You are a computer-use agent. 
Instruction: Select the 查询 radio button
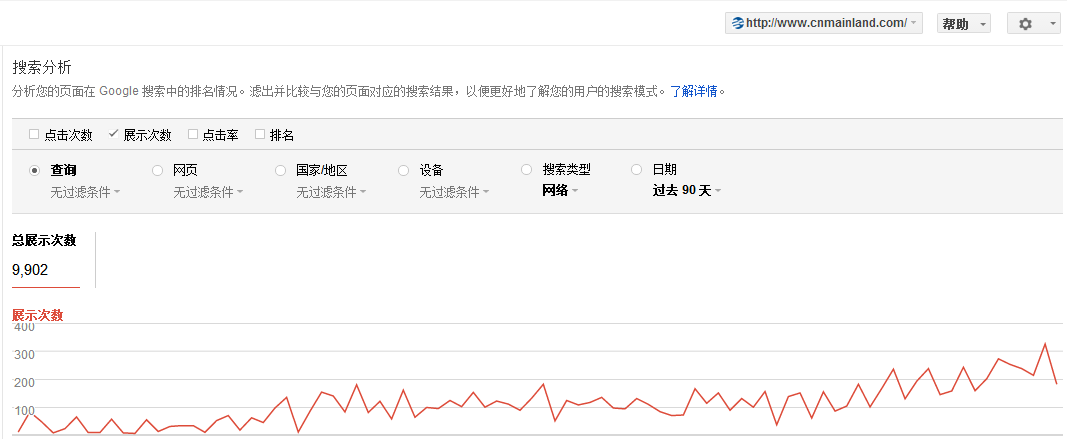point(34,170)
